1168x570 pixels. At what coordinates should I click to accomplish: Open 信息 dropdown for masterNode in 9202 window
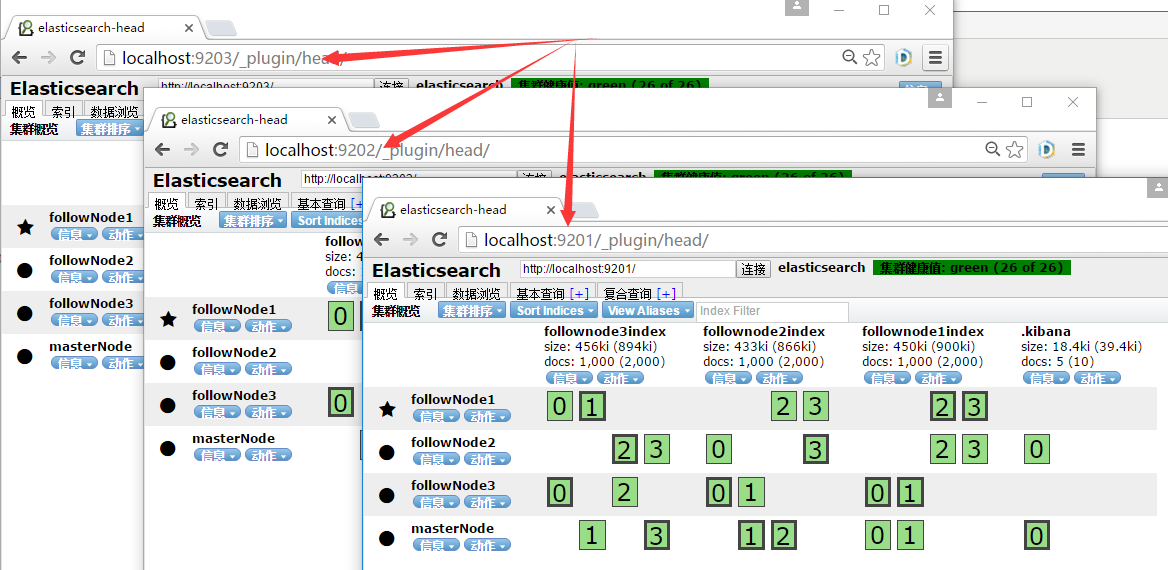(x=217, y=455)
